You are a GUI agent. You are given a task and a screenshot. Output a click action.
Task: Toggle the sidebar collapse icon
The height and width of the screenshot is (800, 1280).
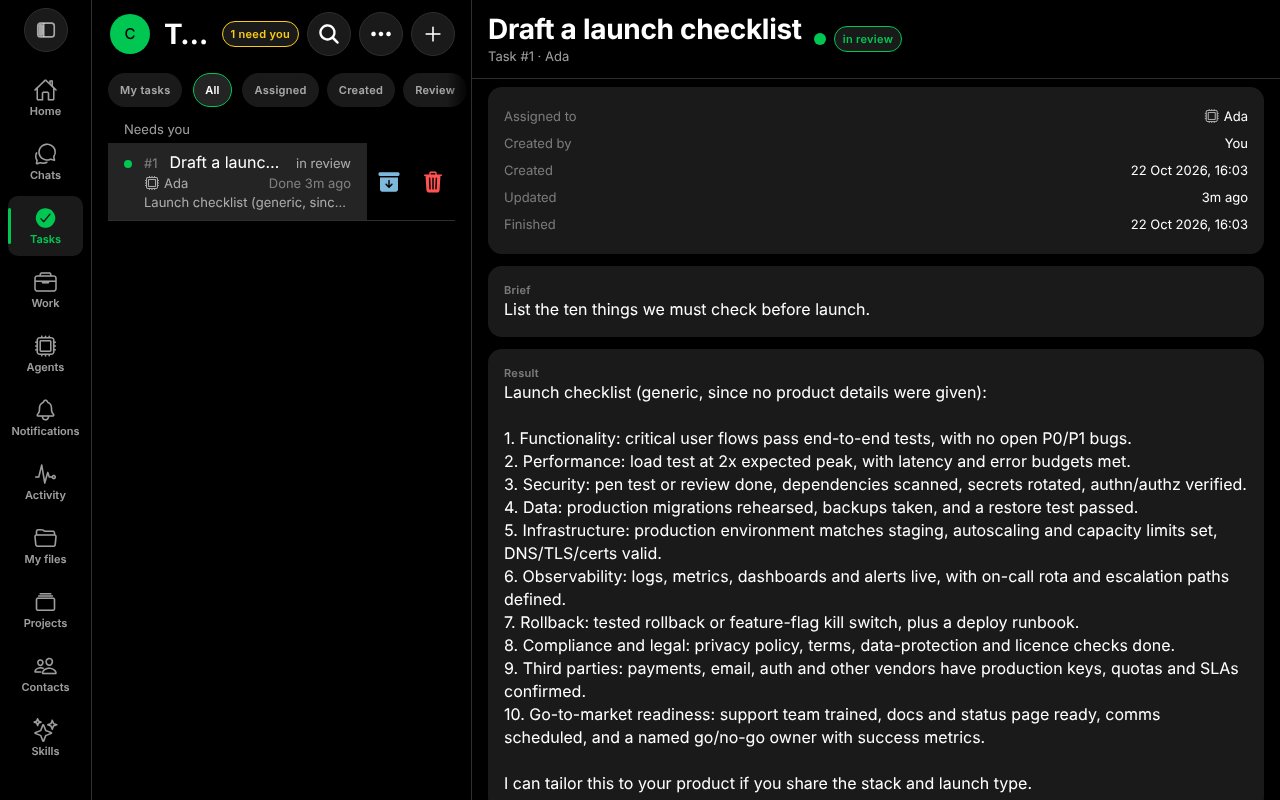pyautogui.click(x=46, y=30)
